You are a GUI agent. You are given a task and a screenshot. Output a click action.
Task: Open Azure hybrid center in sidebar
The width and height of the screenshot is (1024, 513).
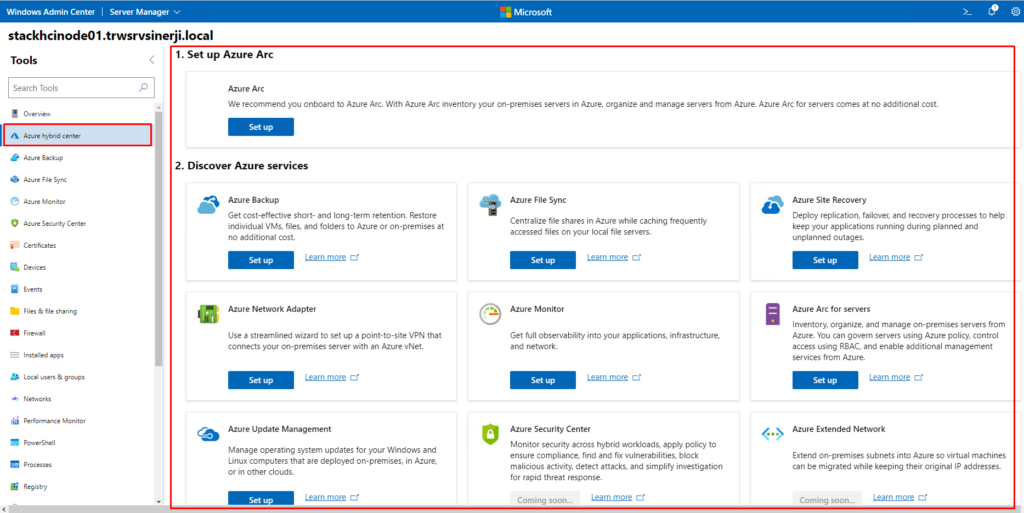click(78, 136)
